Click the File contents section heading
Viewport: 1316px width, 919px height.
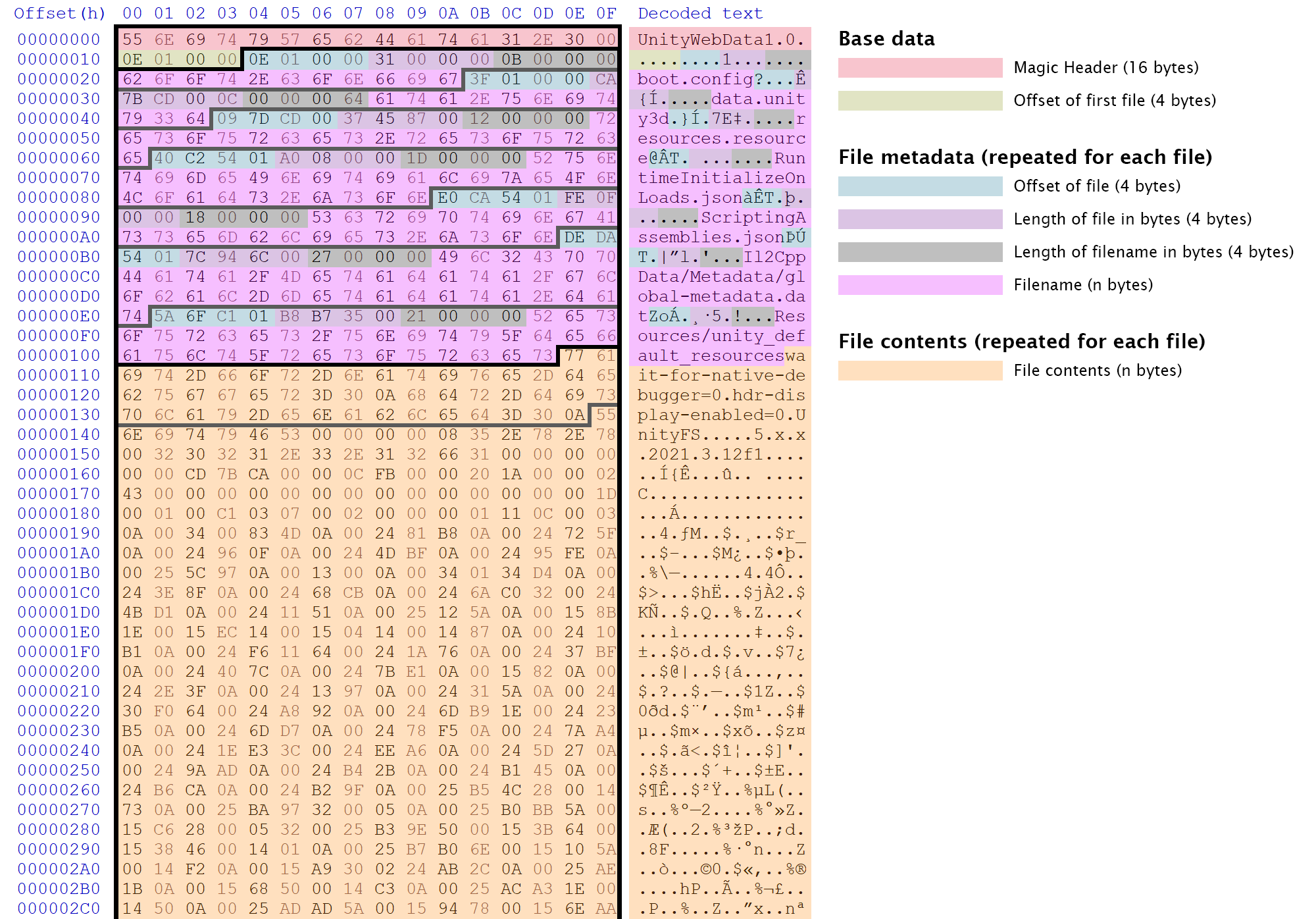[x=1021, y=342]
